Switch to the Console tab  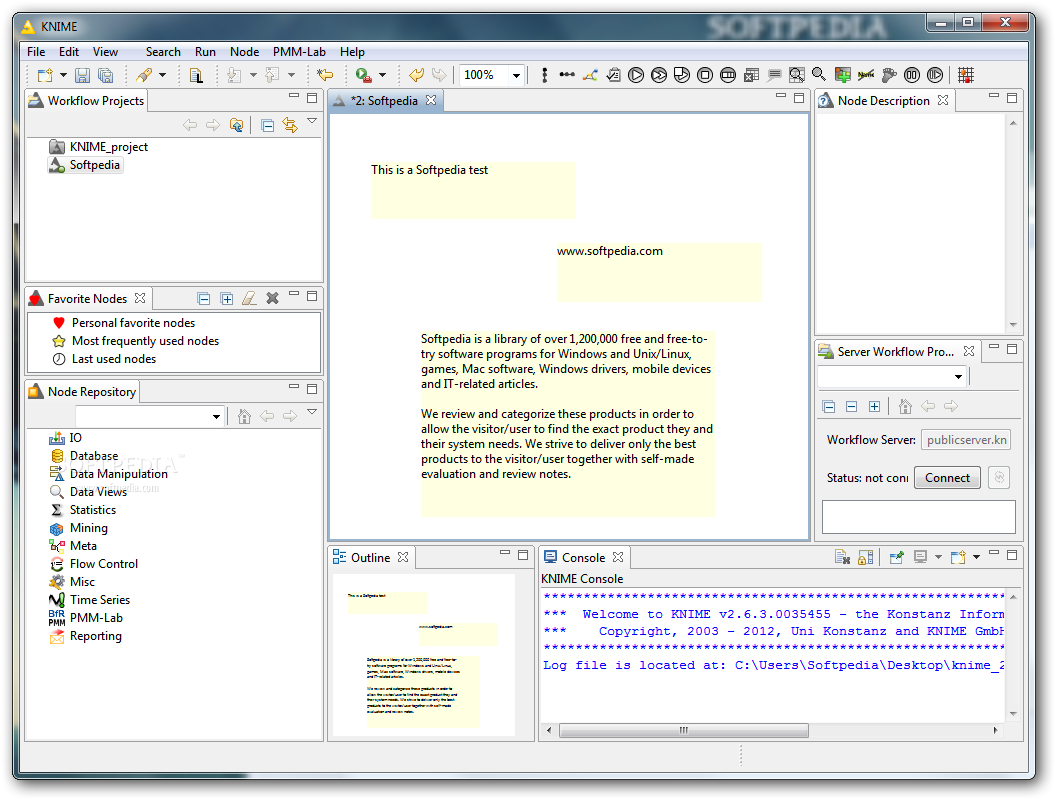[x=583, y=558]
